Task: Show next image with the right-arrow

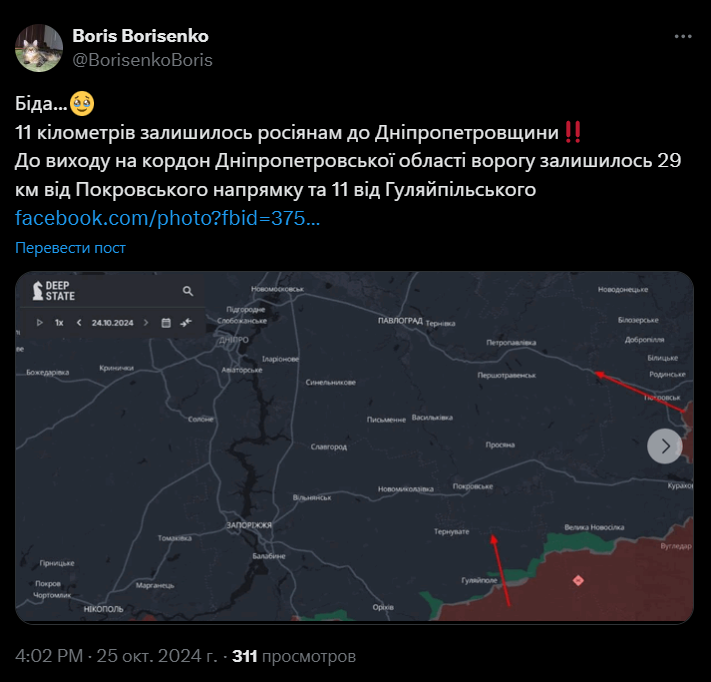Action: point(665,446)
